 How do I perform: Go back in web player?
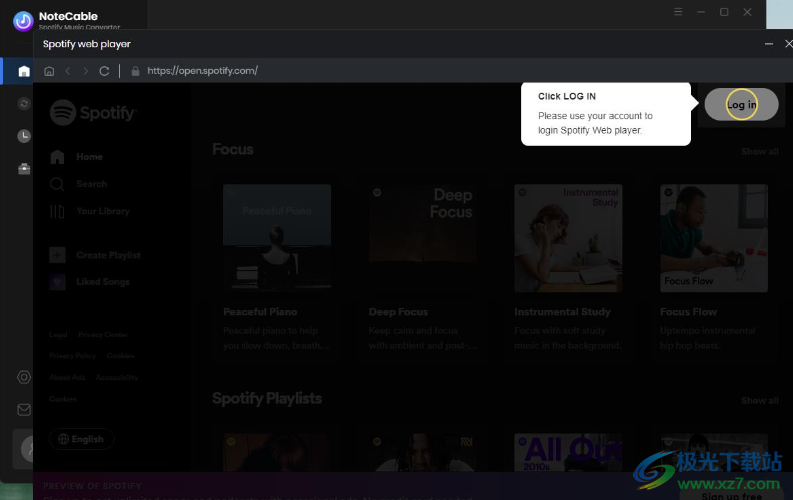[68, 71]
